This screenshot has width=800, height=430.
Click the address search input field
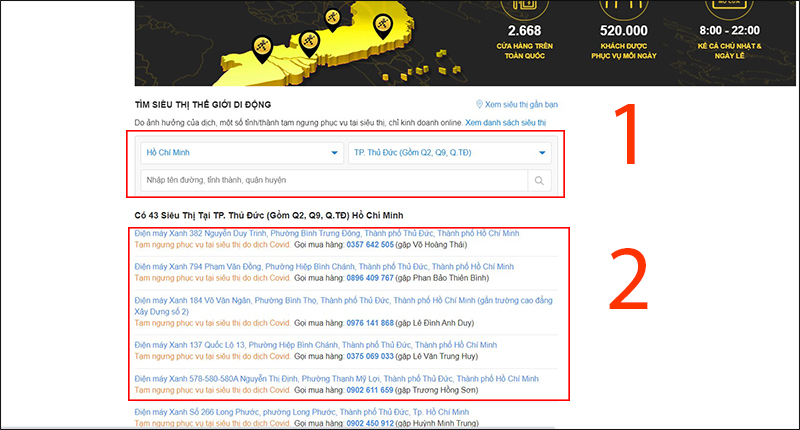coord(334,180)
